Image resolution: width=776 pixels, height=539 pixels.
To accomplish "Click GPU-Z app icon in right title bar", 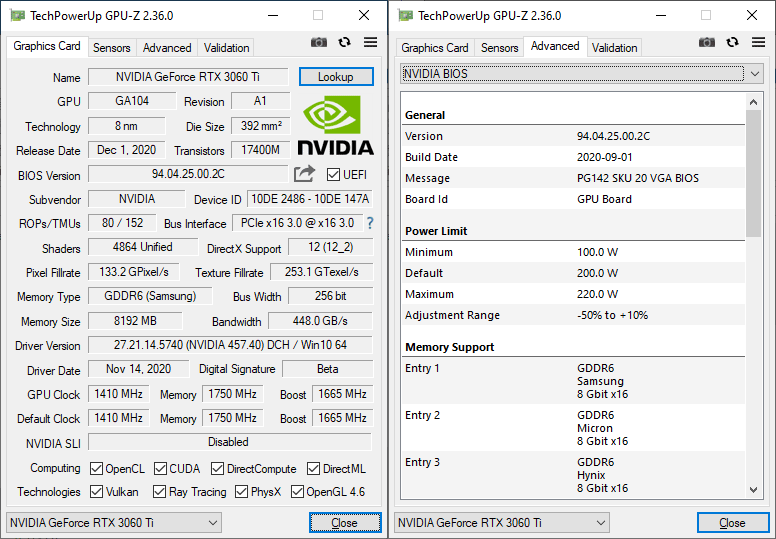I will 405,16.
